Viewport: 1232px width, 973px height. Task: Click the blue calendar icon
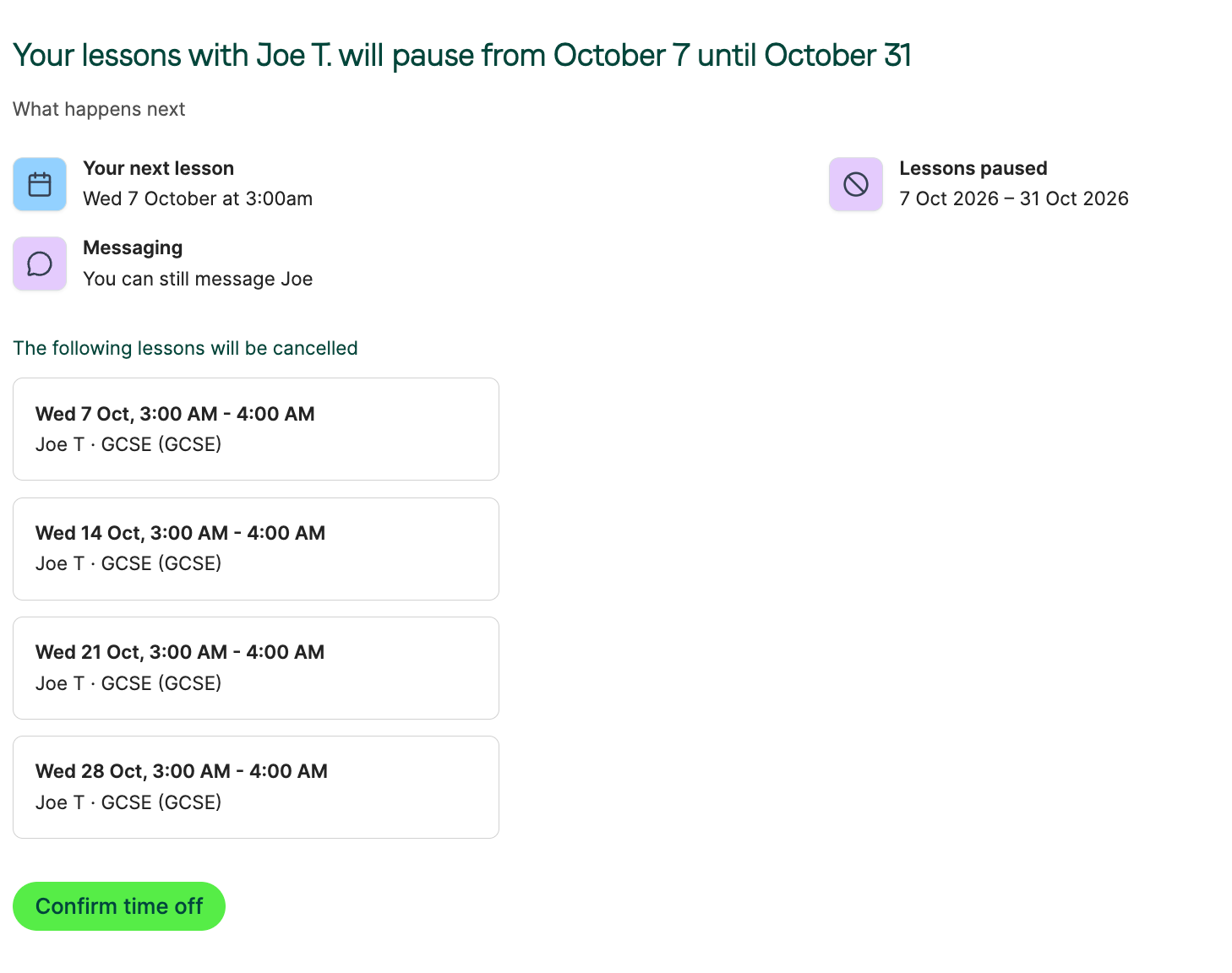40,184
